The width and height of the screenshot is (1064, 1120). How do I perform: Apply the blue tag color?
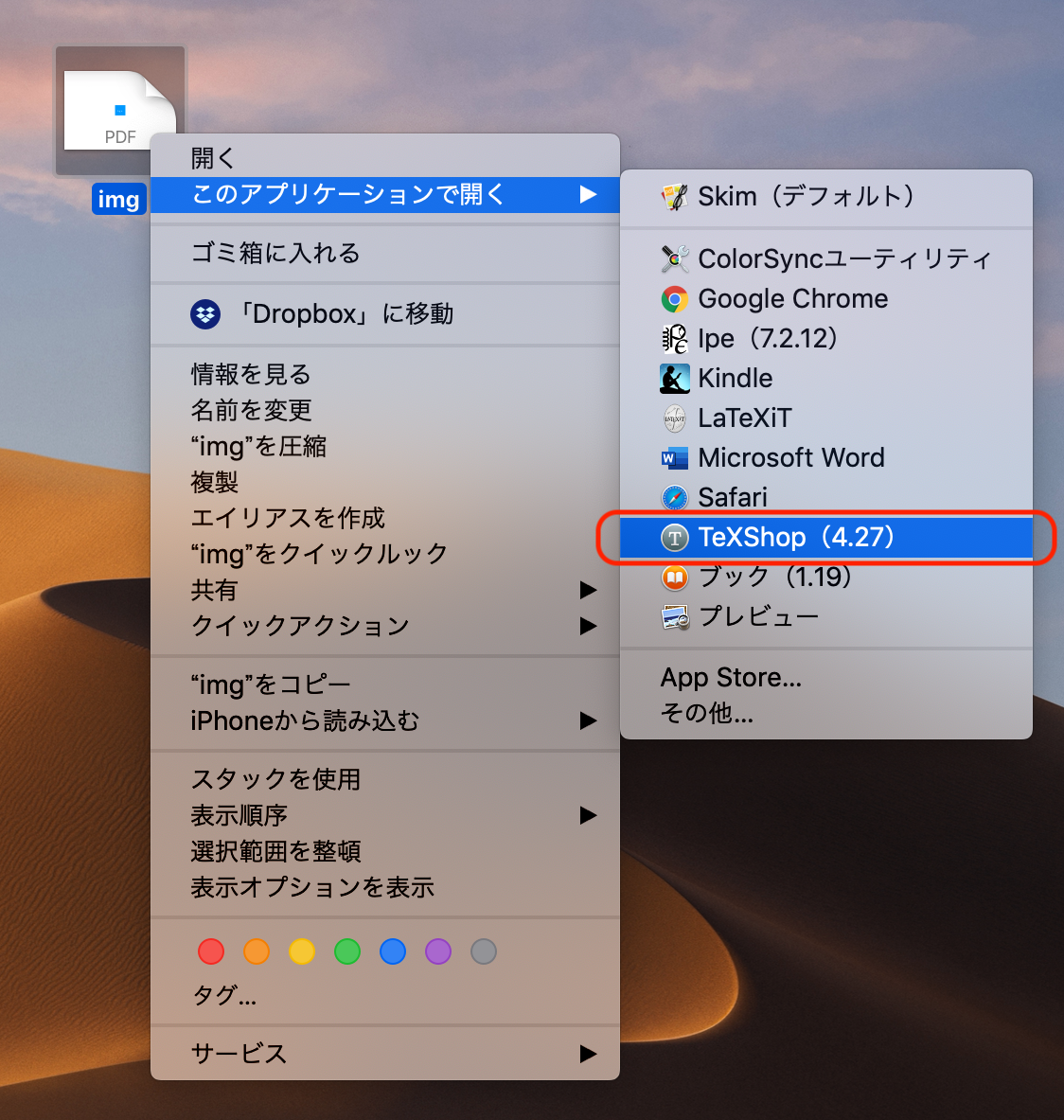[393, 951]
